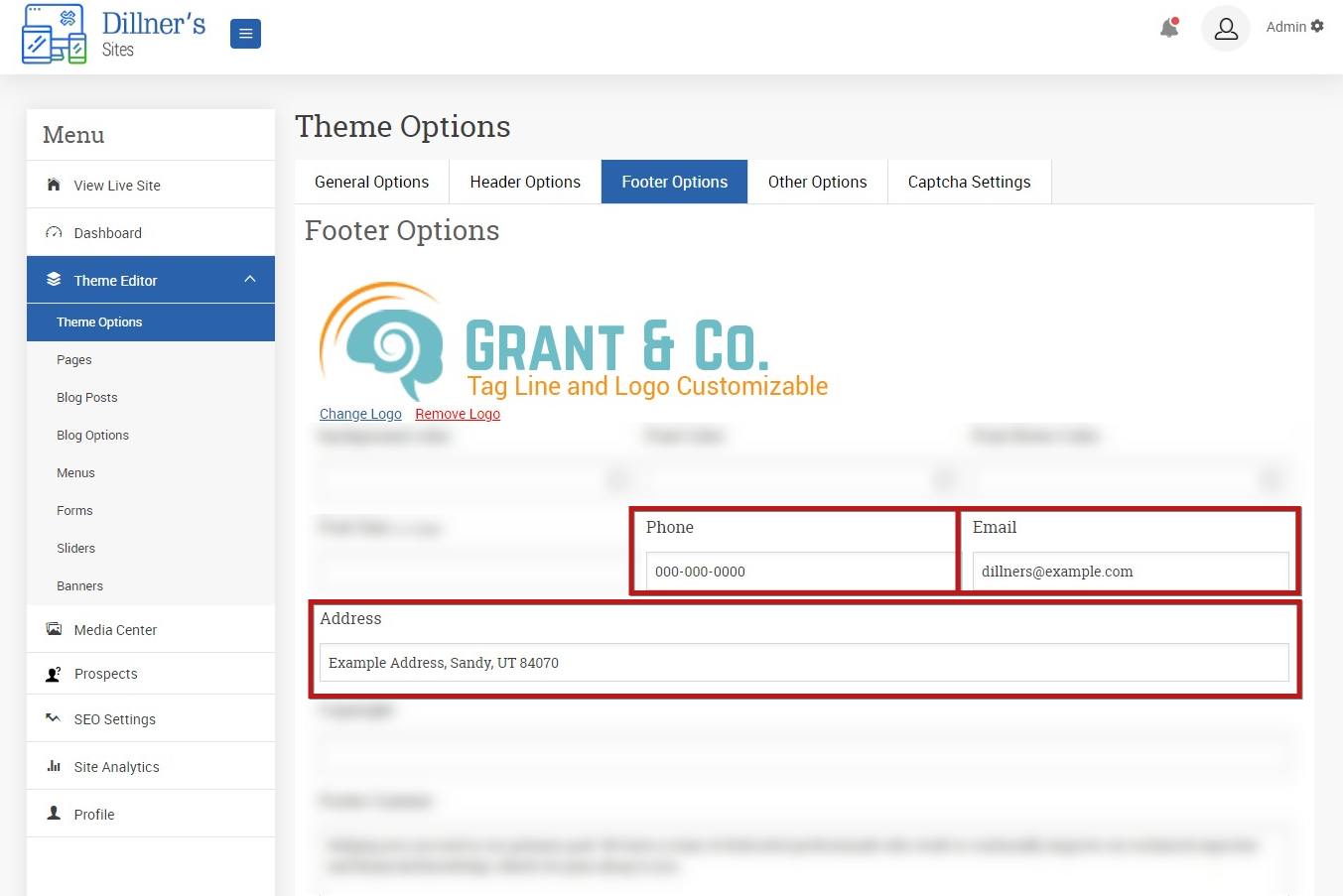
Task: Collapse the Theme Editor chevron
Action: [x=250, y=280]
